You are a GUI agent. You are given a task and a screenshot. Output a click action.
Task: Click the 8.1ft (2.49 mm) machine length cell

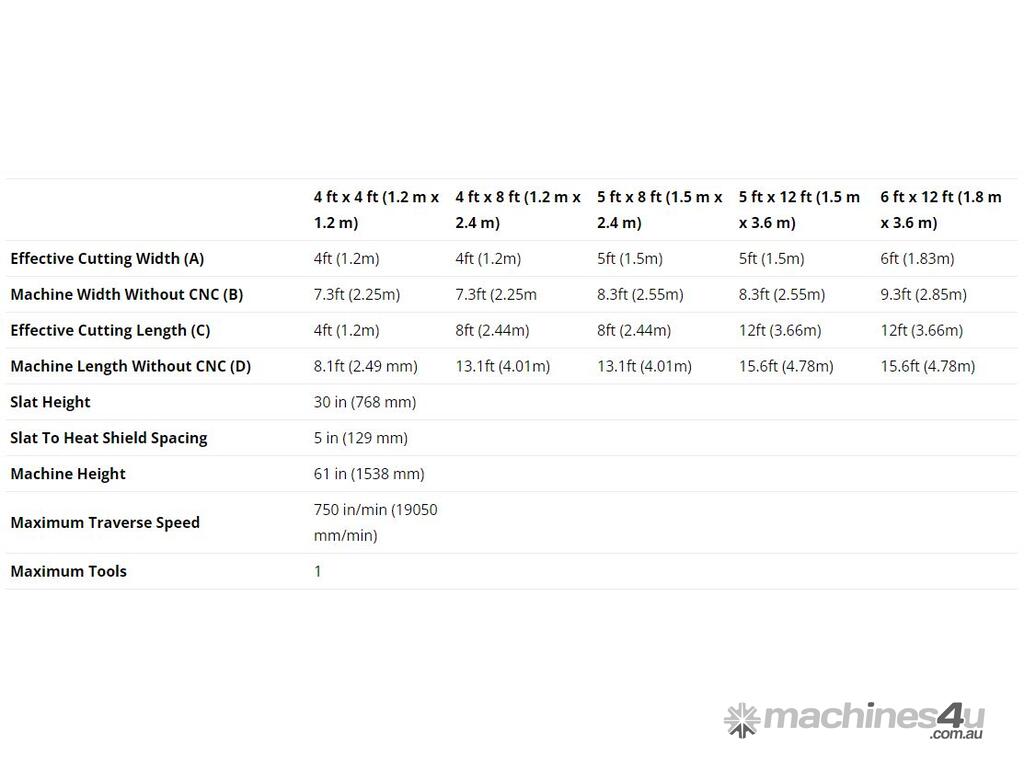[x=366, y=366]
